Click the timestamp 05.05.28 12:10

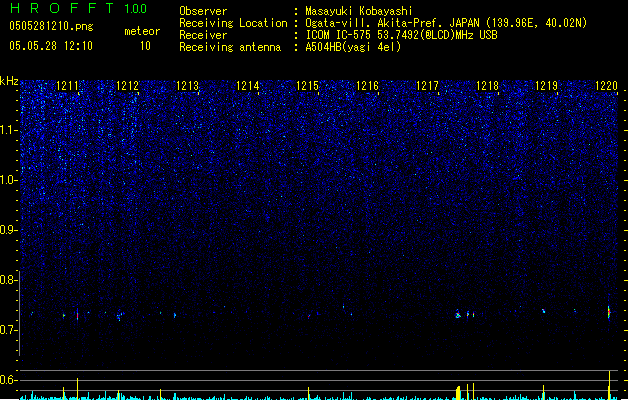tap(51, 46)
